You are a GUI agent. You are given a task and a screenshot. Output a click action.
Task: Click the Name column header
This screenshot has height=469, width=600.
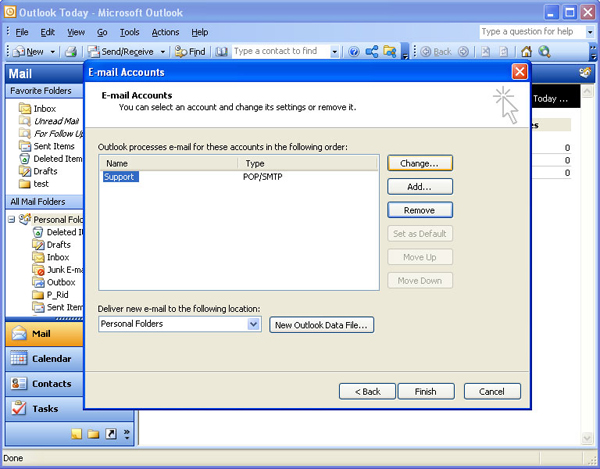click(168, 163)
